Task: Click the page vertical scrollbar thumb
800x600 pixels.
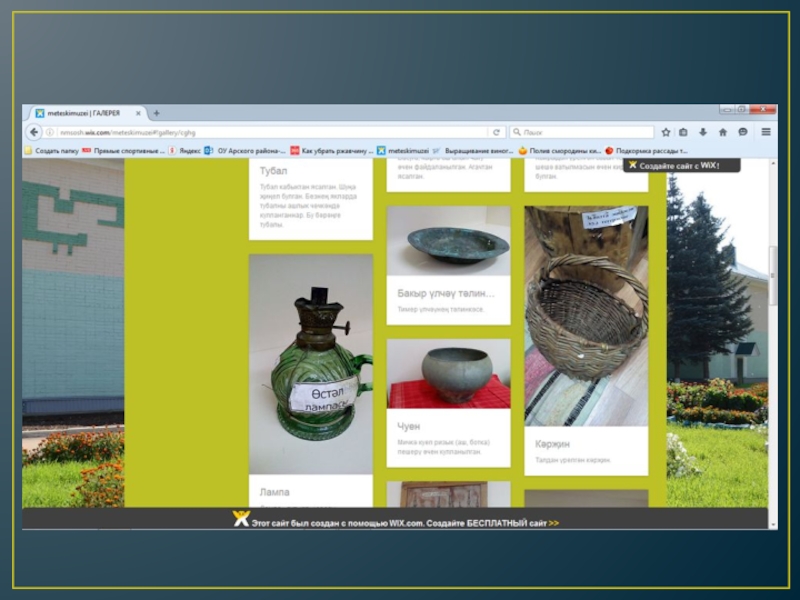Action: [772, 276]
